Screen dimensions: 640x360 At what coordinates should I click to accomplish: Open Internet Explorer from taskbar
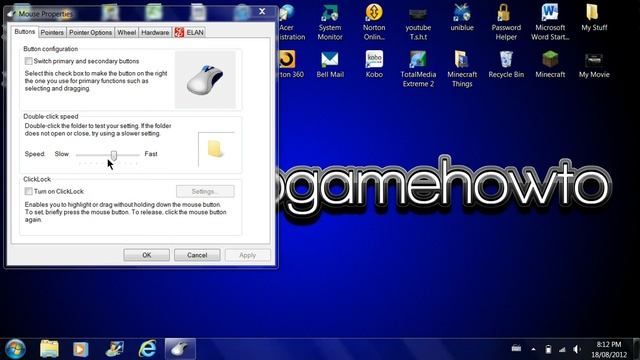point(147,349)
